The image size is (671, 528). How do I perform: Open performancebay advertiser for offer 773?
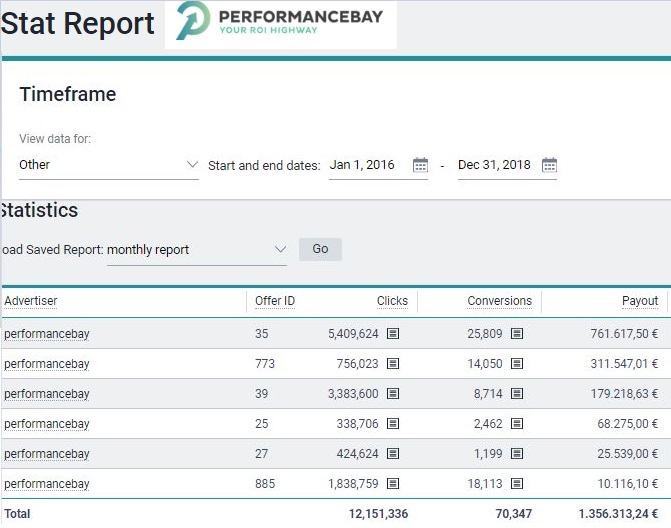[47, 364]
